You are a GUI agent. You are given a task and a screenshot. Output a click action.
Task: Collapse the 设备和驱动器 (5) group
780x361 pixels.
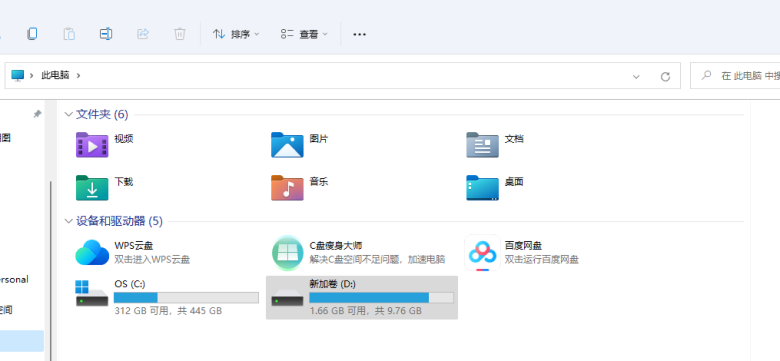click(69, 221)
